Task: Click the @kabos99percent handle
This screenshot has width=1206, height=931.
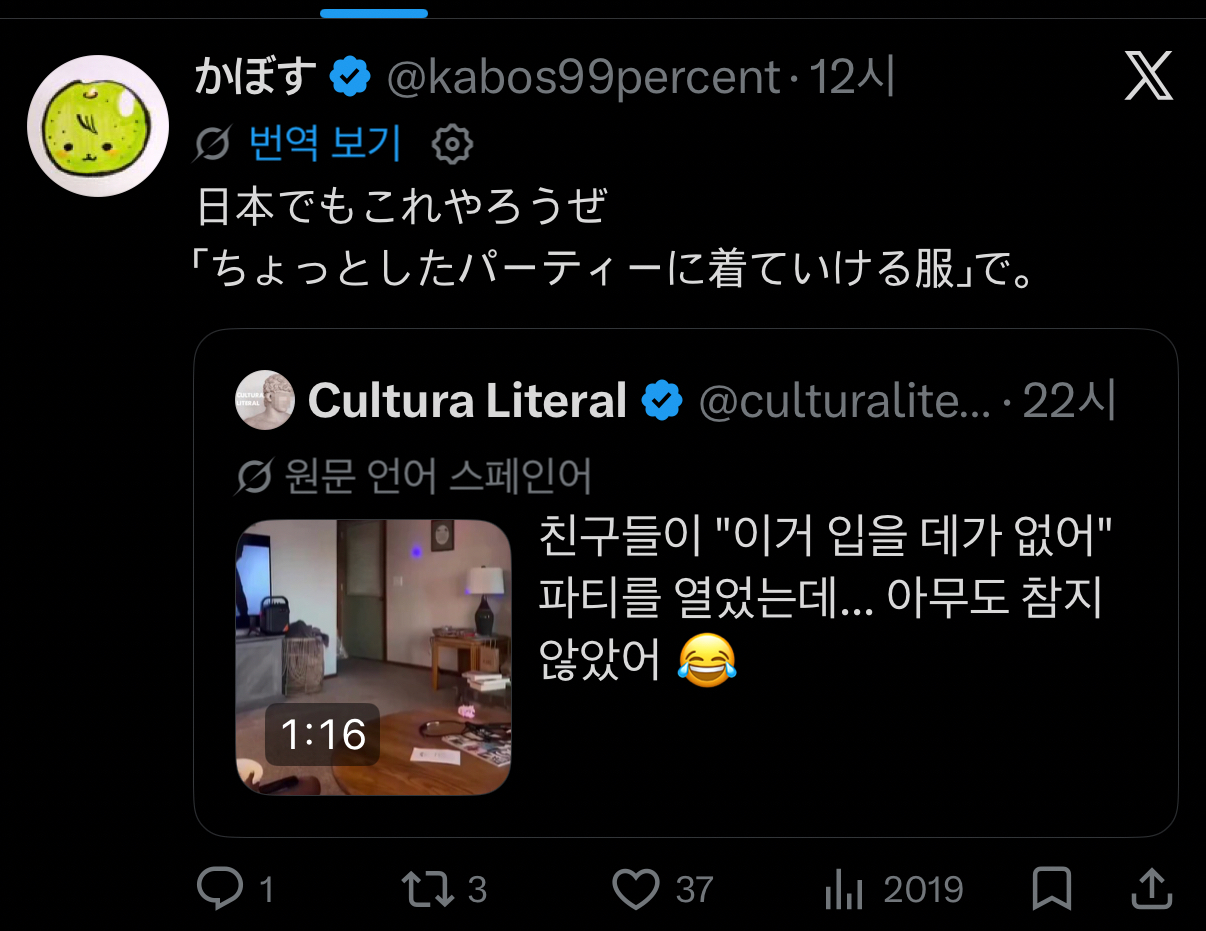Action: (x=583, y=78)
